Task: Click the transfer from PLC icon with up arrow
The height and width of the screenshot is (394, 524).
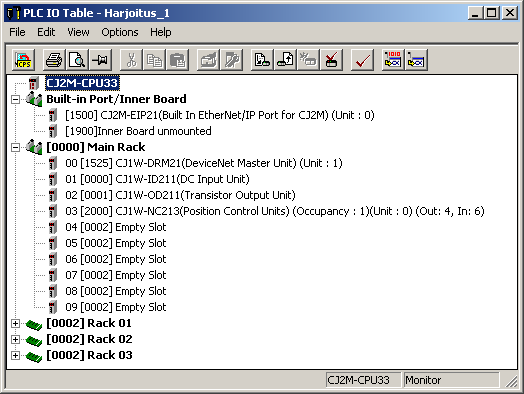Action: [285, 60]
